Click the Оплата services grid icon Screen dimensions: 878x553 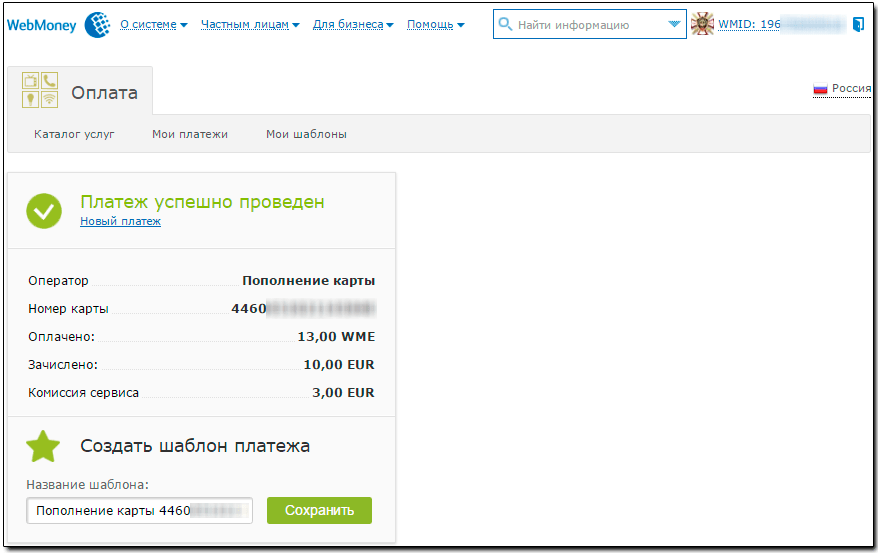[40, 90]
